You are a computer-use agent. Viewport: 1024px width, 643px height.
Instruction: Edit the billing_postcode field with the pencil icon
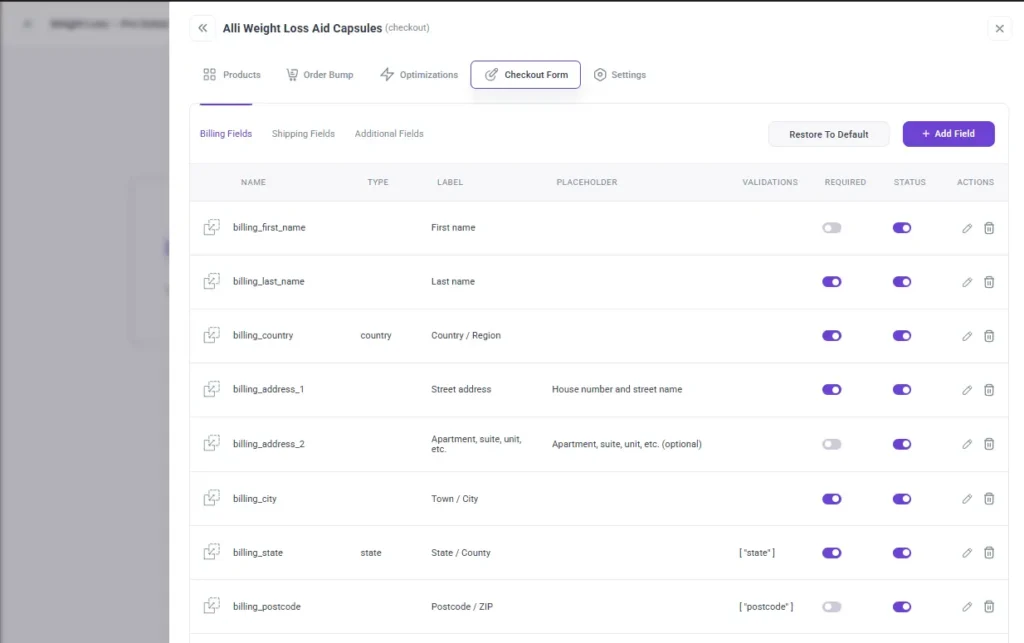click(967, 606)
